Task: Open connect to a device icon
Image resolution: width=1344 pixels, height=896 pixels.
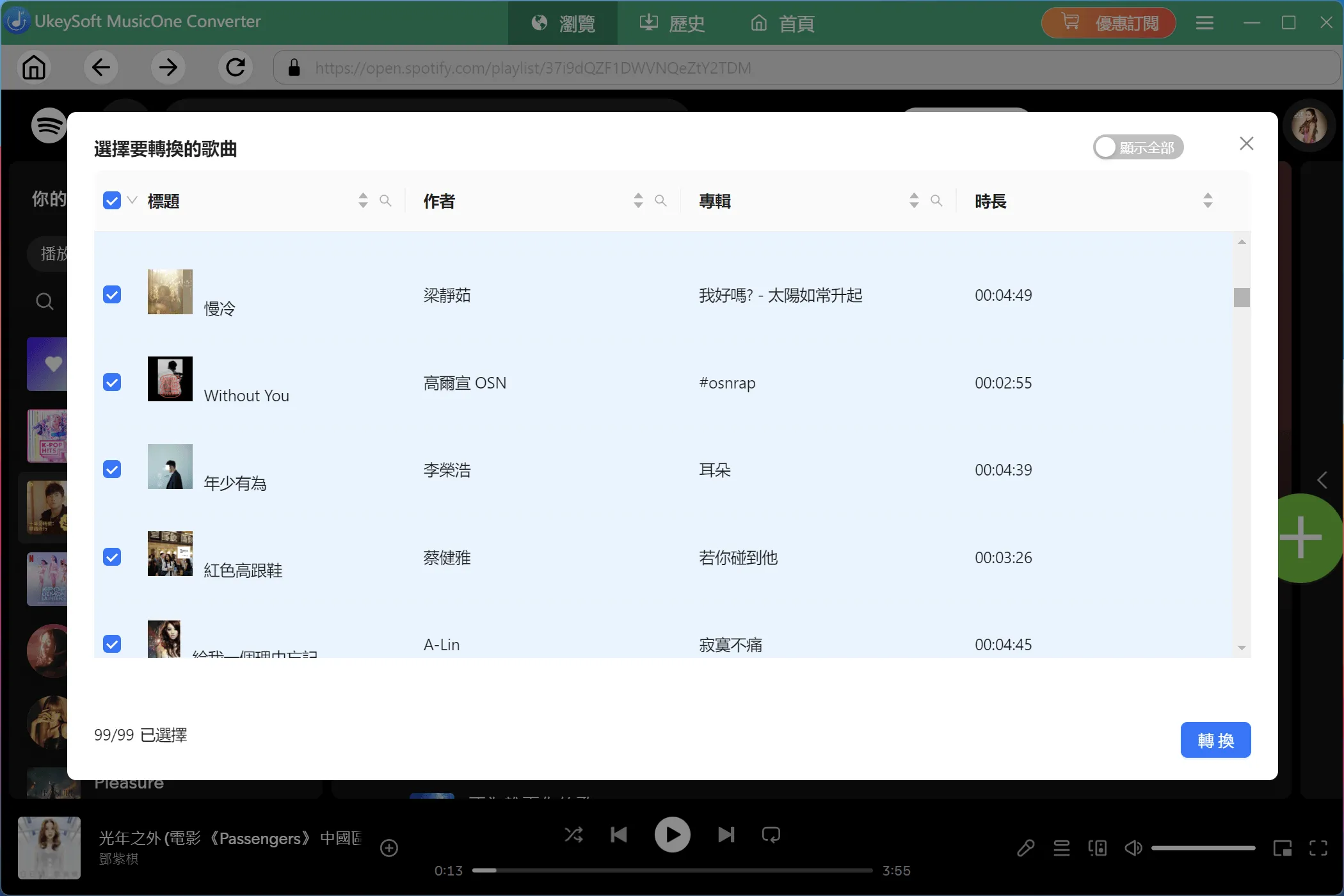Action: point(1098,848)
